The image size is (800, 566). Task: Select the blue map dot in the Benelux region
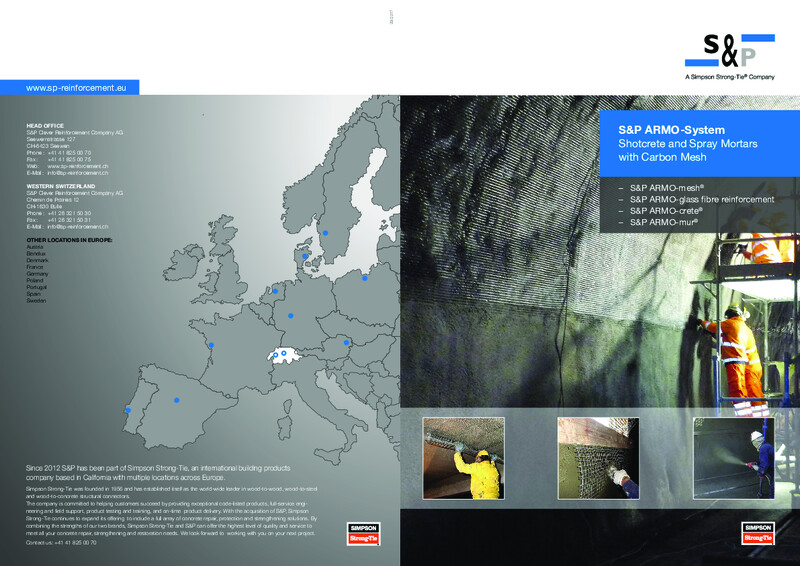[275, 291]
